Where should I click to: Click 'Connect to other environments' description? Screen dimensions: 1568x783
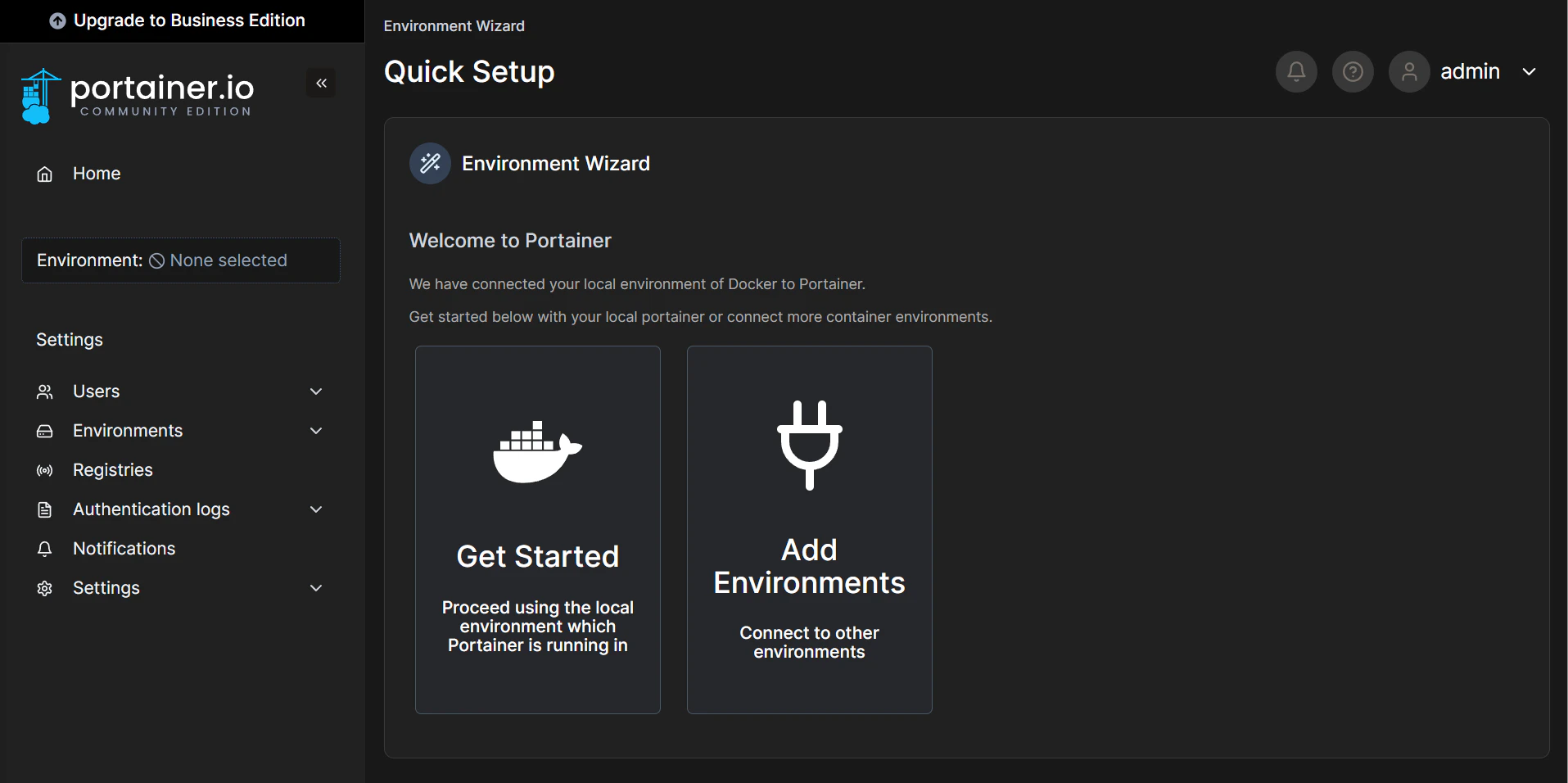810,642
